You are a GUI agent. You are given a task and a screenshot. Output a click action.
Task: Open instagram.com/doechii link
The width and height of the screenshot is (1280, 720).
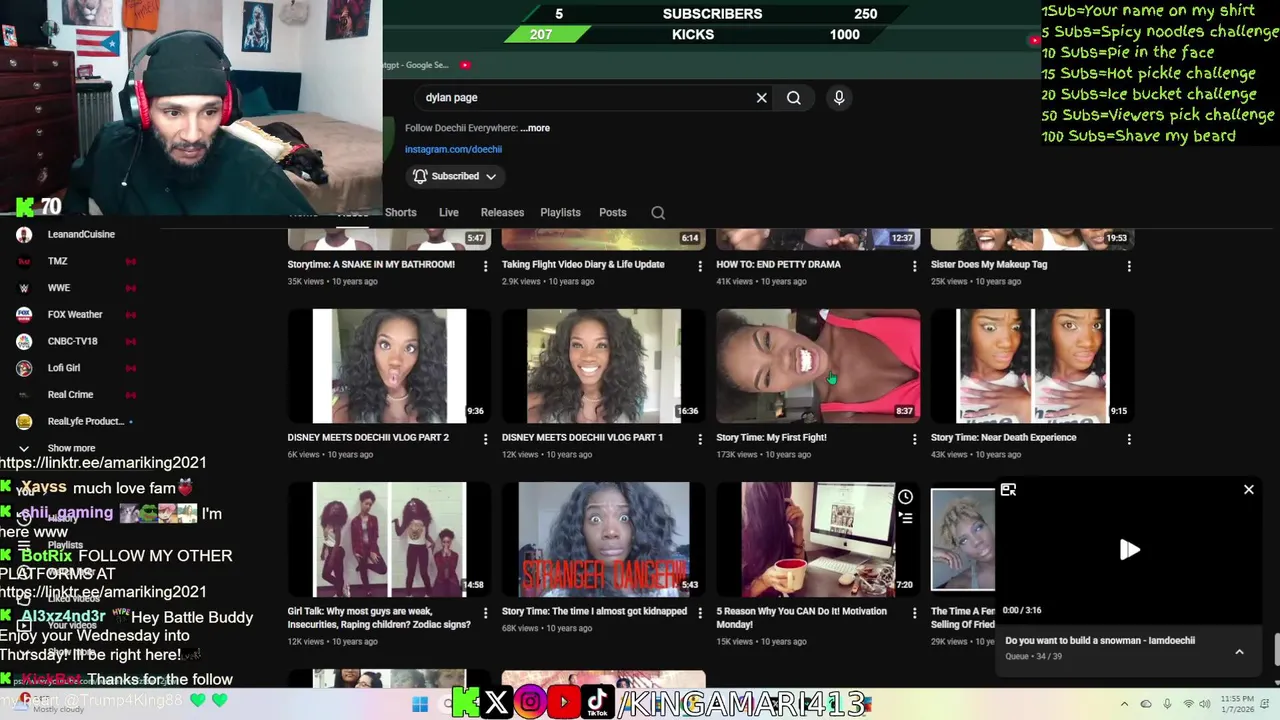[453, 149]
